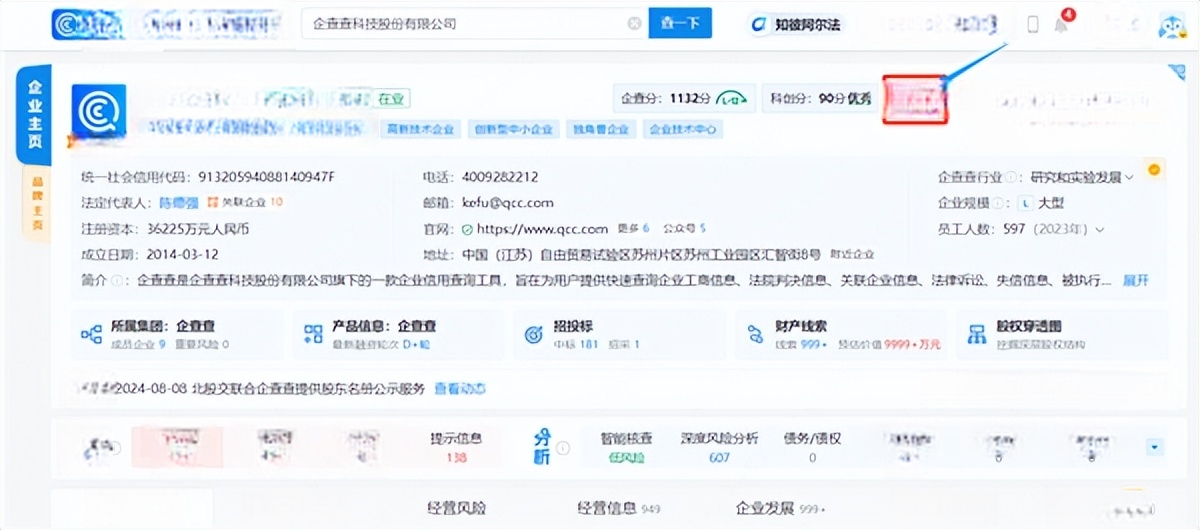Click the 所属集团 group icon
This screenshot has height=530, width=1200.
tap(92, 335)
